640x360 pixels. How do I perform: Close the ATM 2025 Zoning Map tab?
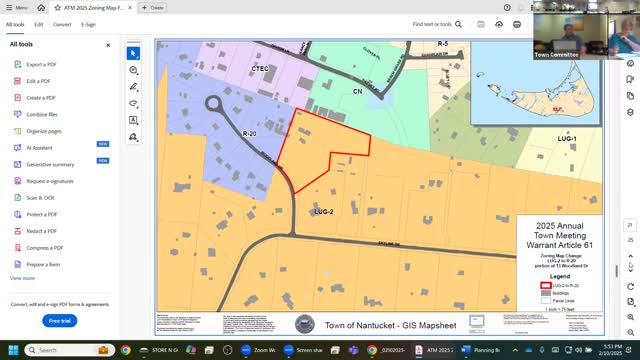(130, 8)
